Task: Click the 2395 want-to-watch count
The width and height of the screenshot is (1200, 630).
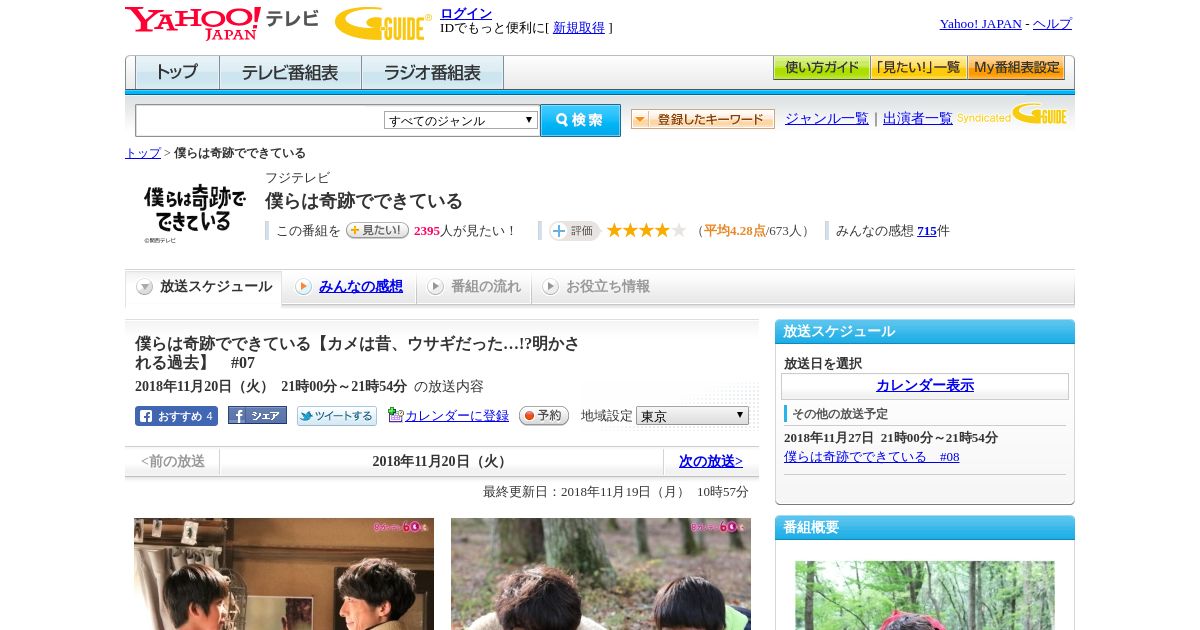Action: pos(427,230)
